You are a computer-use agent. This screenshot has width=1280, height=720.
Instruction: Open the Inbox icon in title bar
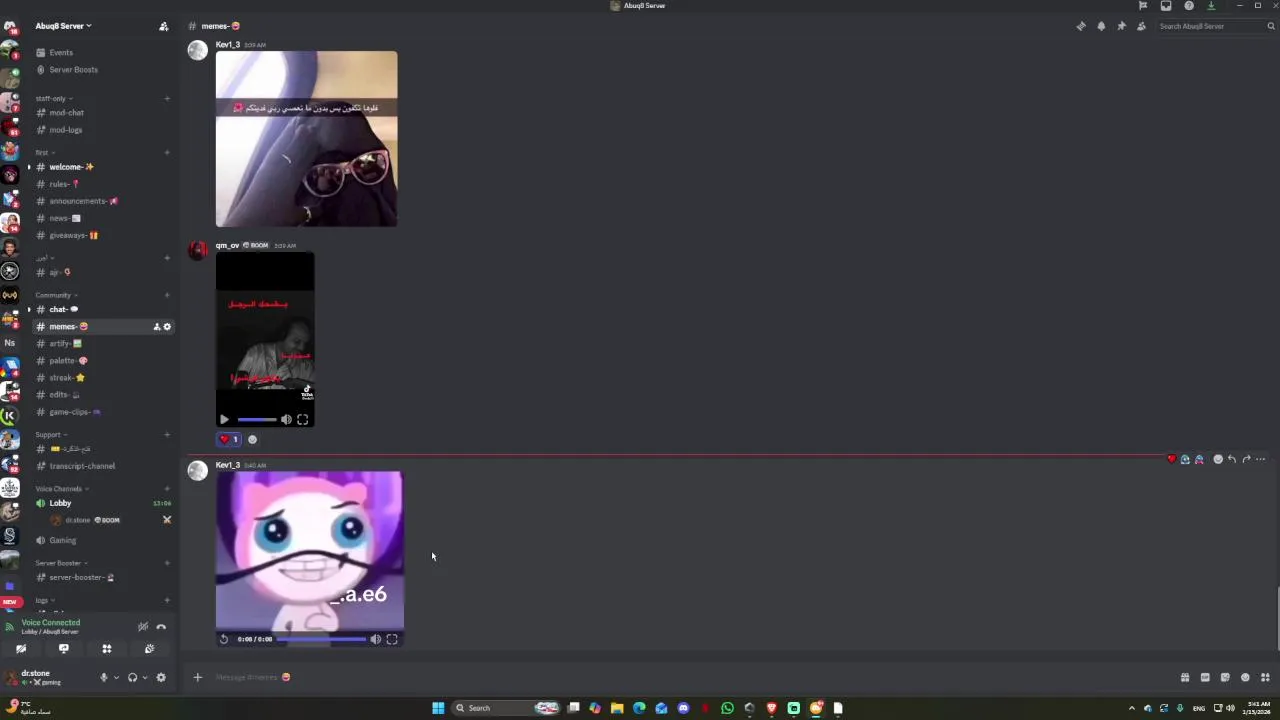click(x=1166, y=6)
